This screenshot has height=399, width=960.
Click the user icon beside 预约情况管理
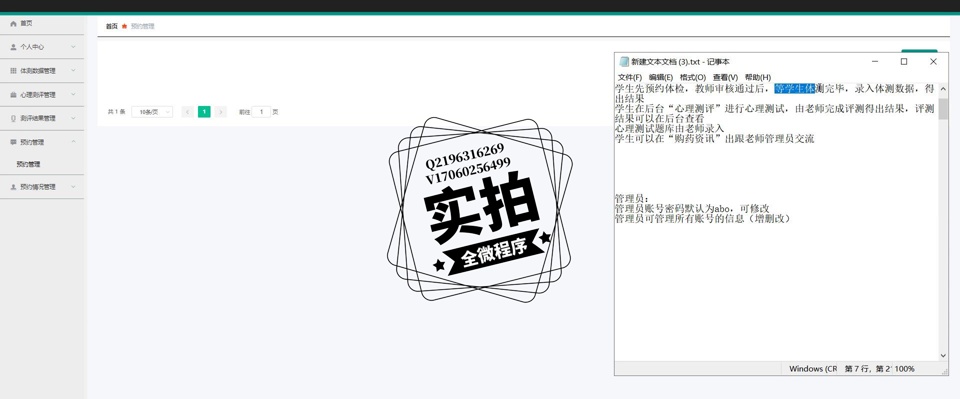point(13,187)
